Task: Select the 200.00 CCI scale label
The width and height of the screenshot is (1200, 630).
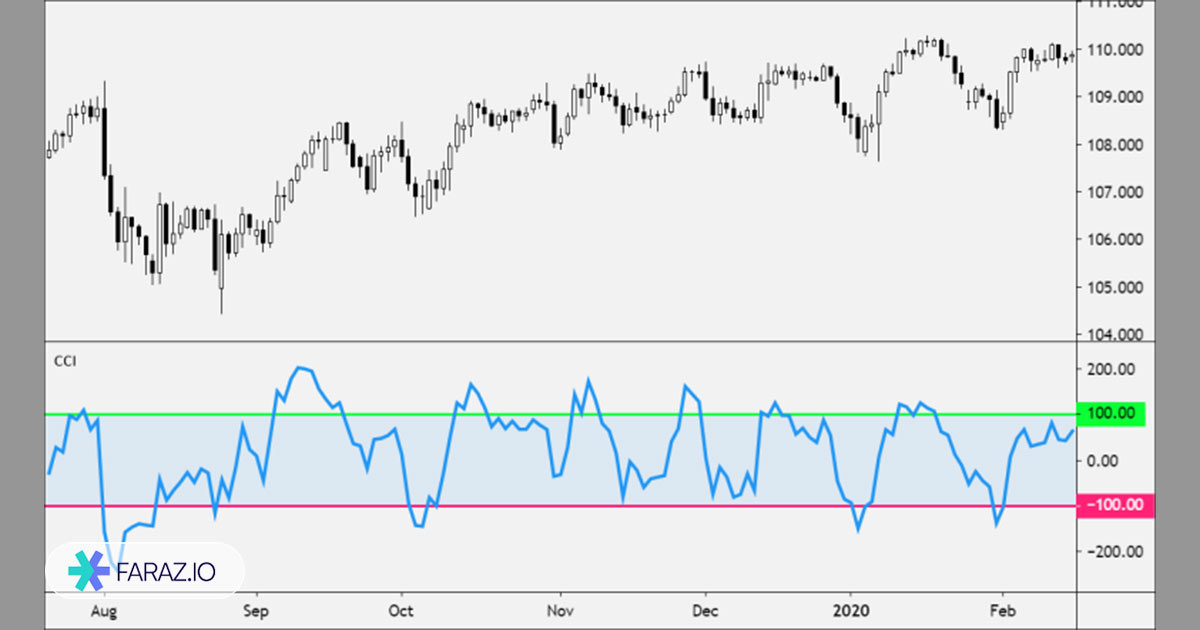Action: 1112,369
